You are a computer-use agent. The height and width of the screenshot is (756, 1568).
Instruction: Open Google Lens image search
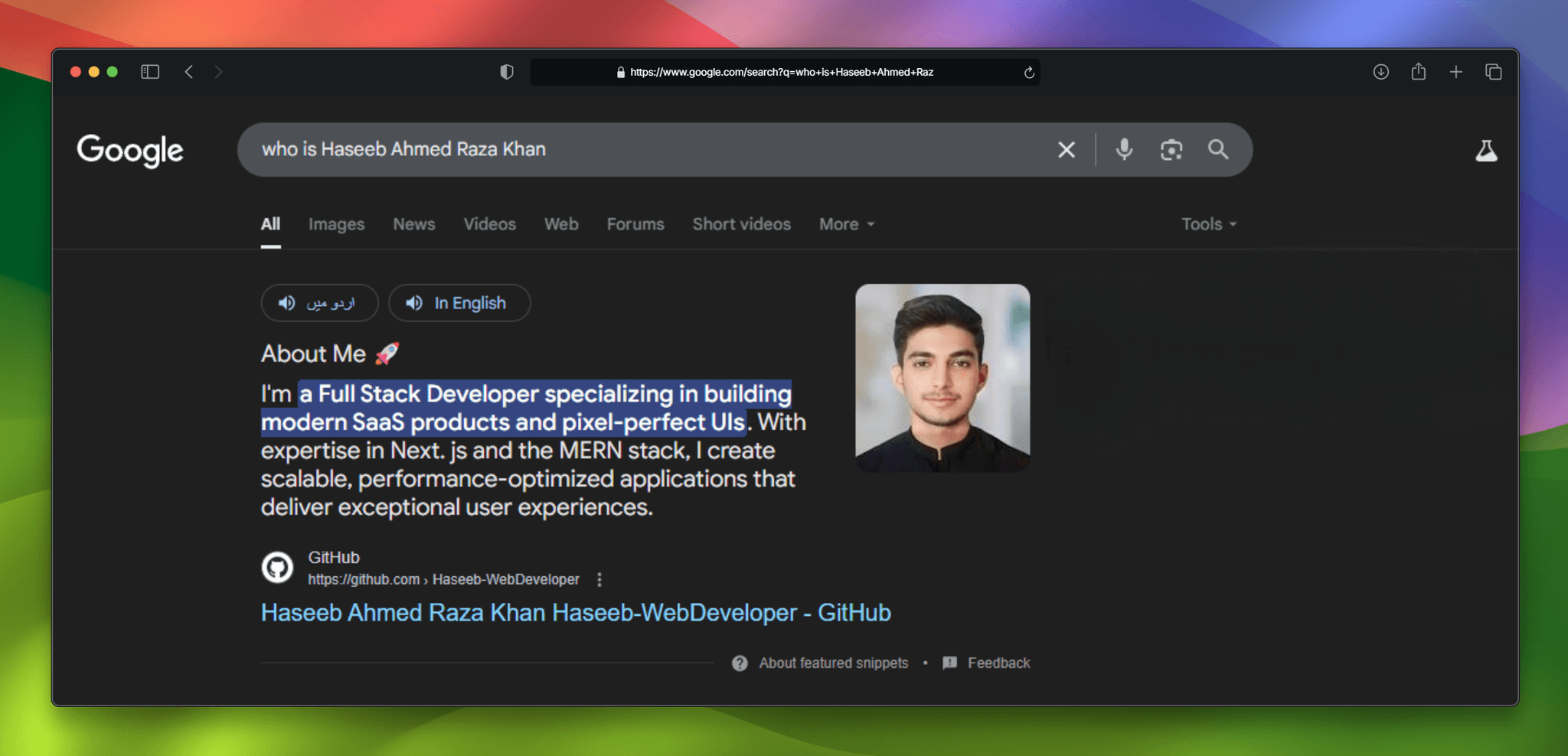click(x=1171, y=149)
